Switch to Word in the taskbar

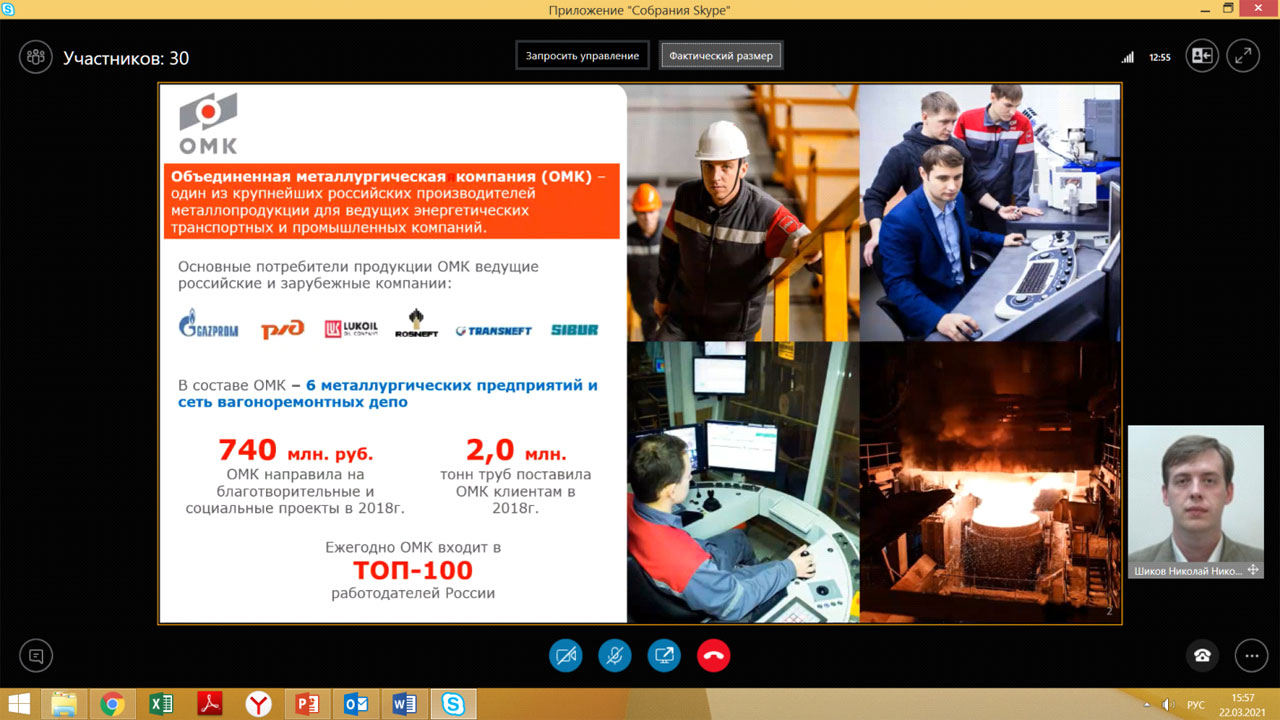pyautogui.click(x=404, y=704)
